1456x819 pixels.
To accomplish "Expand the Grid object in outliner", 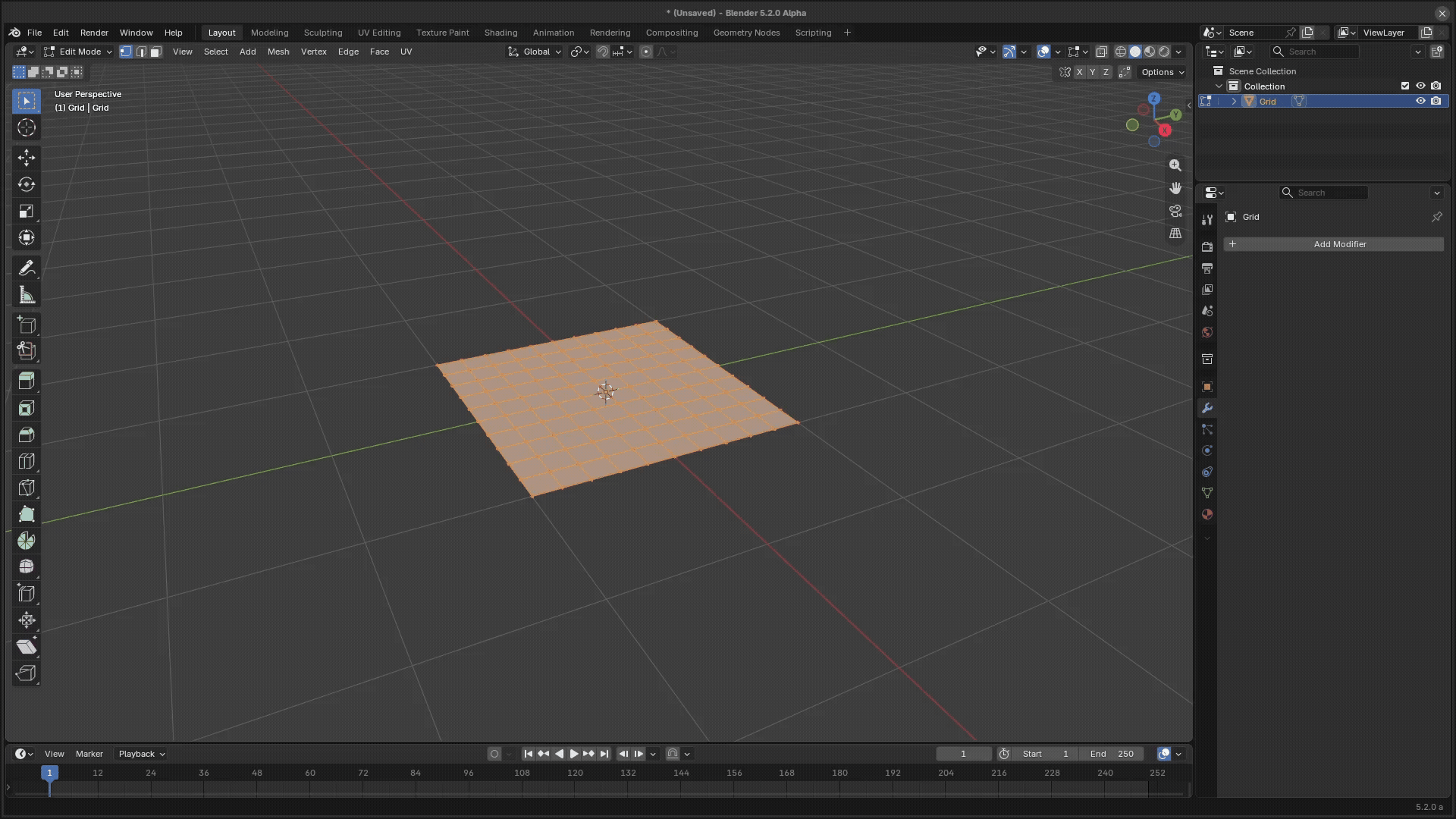I will coord(1234,101).
